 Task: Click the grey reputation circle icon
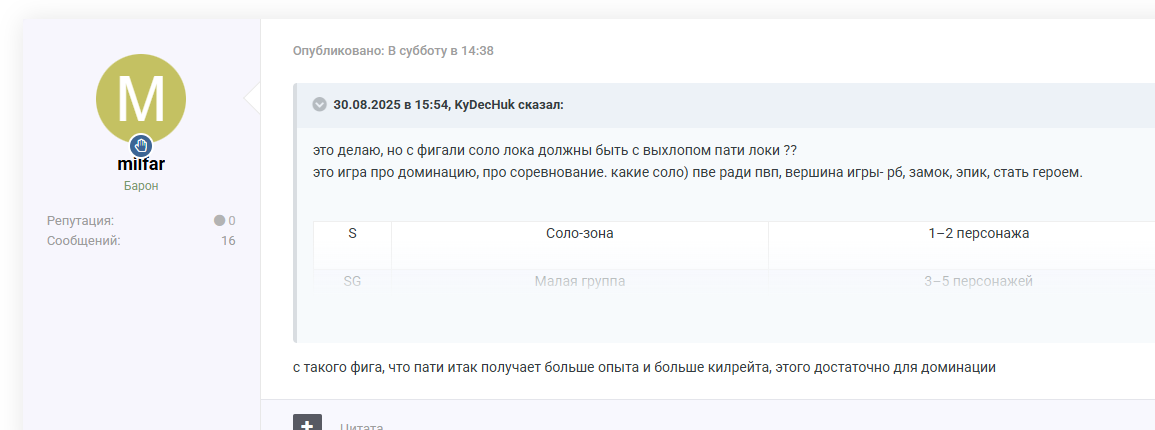[x=219, y=220]
